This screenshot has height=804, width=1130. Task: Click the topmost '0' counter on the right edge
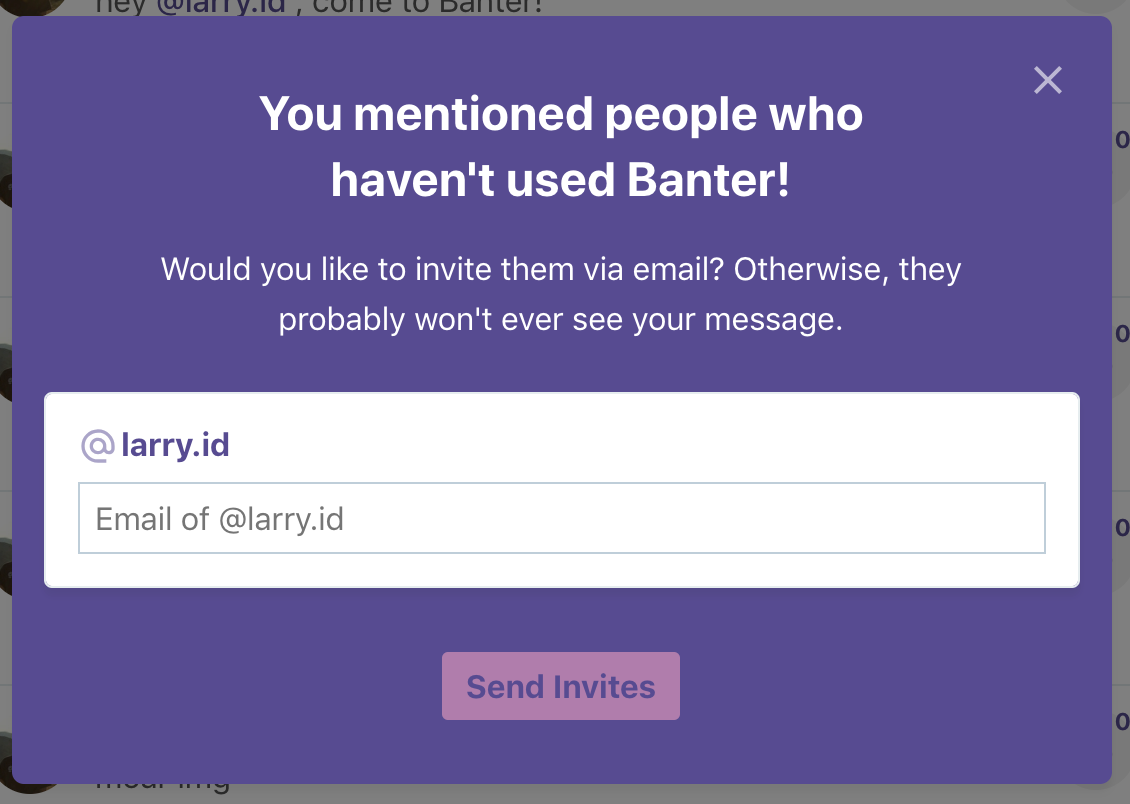coord(1121,140)
